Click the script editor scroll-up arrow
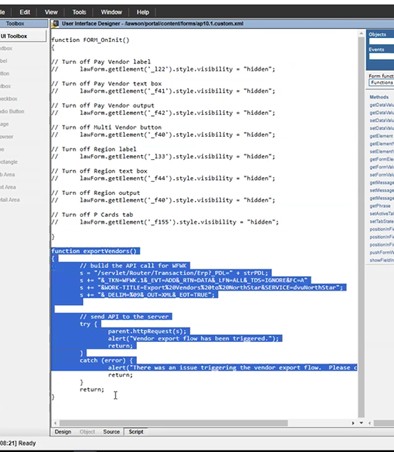The image size is (394, 452). 361,34
